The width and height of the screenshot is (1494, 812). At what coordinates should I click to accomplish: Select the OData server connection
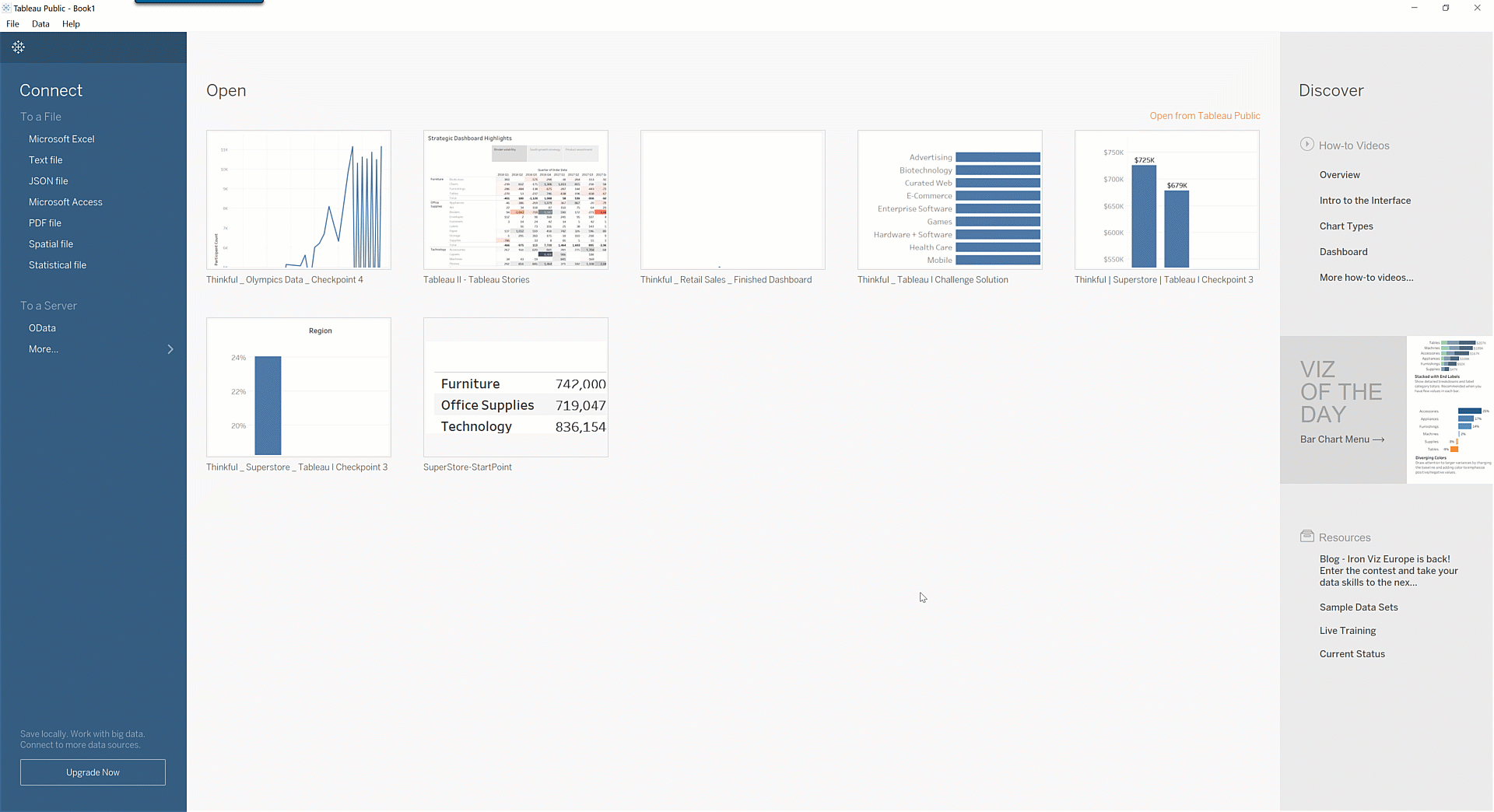42,328
